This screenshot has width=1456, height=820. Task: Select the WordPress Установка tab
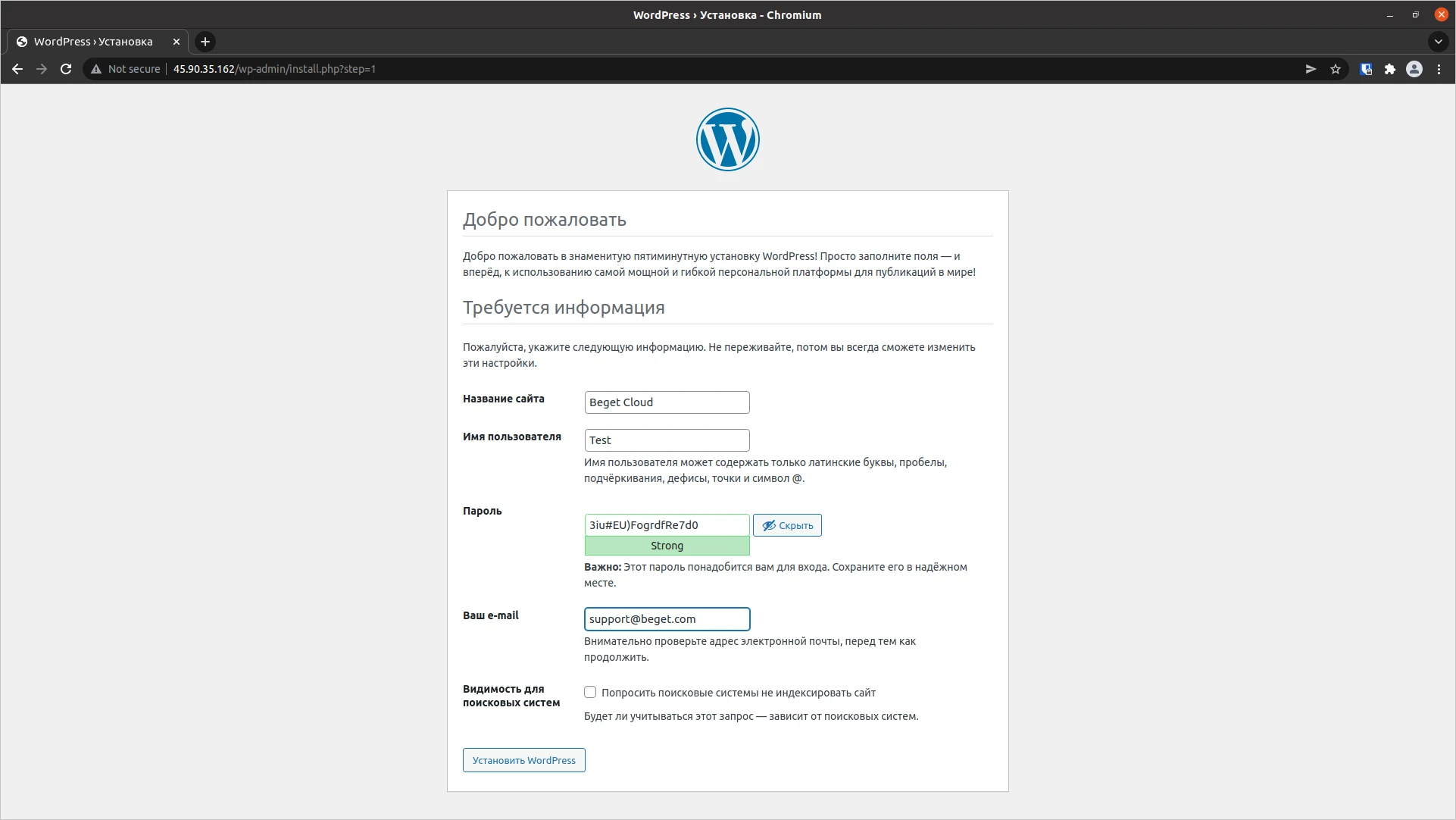93,42
